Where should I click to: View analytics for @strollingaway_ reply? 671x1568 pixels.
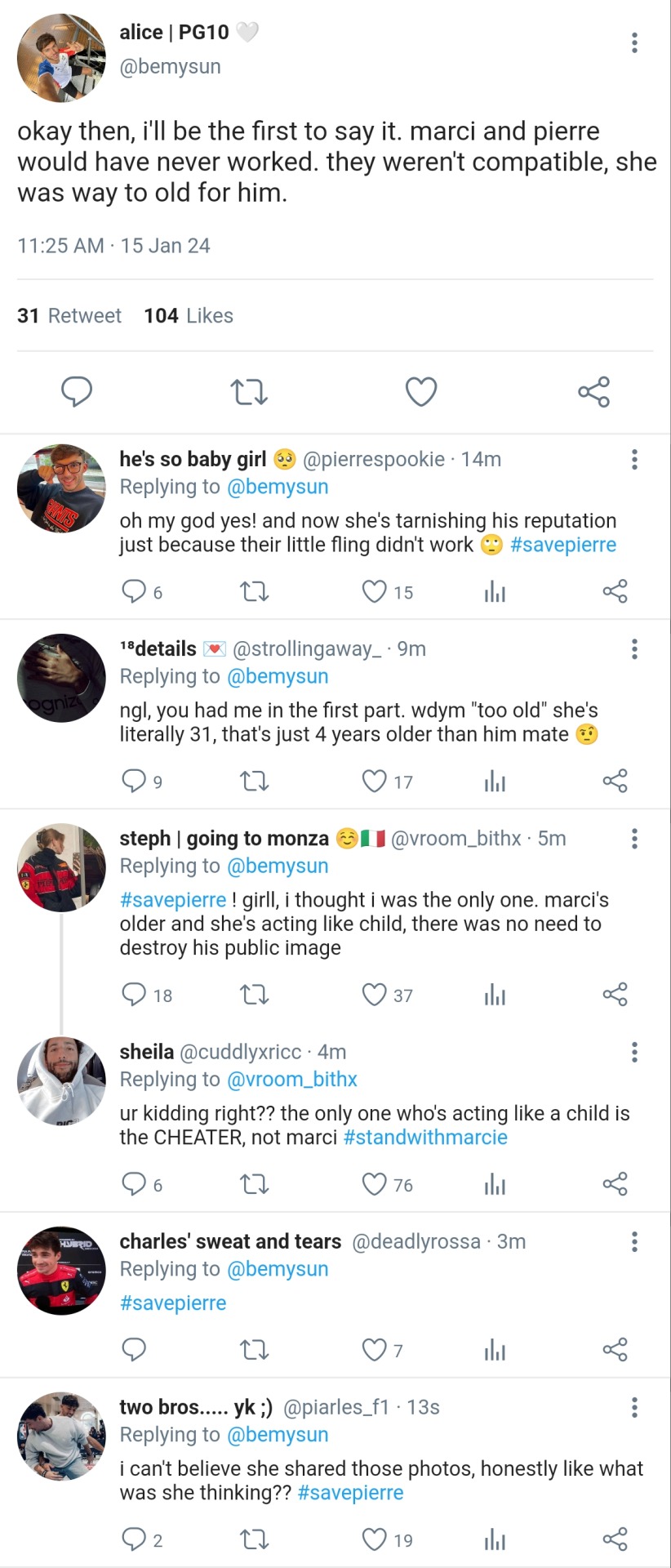[x=495, y=782]
